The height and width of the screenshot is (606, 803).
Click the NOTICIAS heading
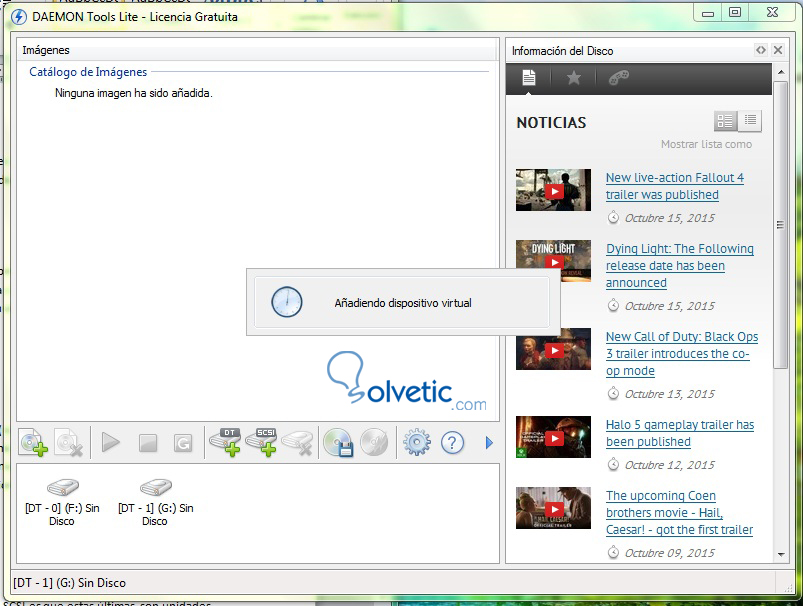coord(551,122)
